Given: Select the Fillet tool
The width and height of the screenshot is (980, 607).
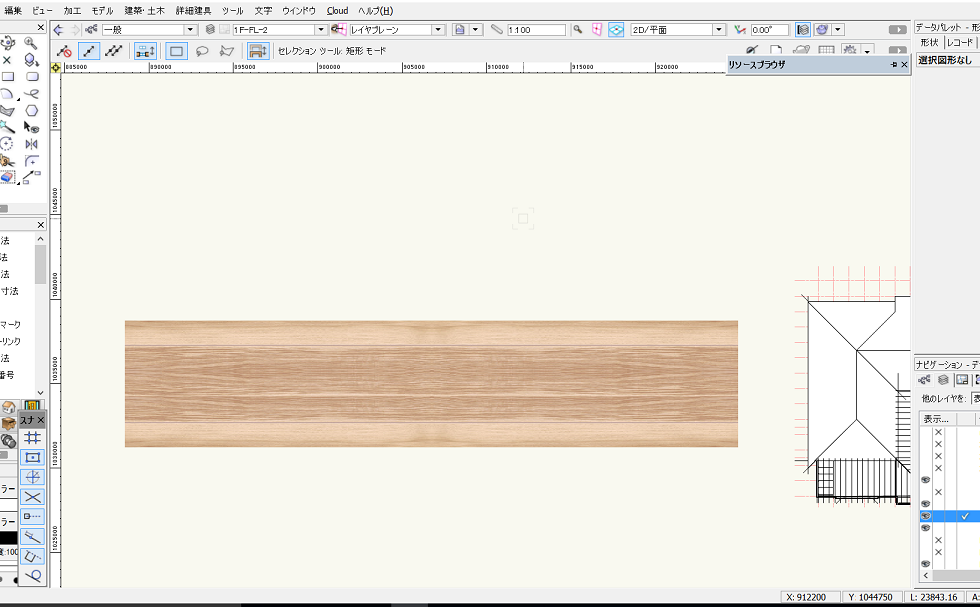Looking at the screenshot, I should coord(31,161).
